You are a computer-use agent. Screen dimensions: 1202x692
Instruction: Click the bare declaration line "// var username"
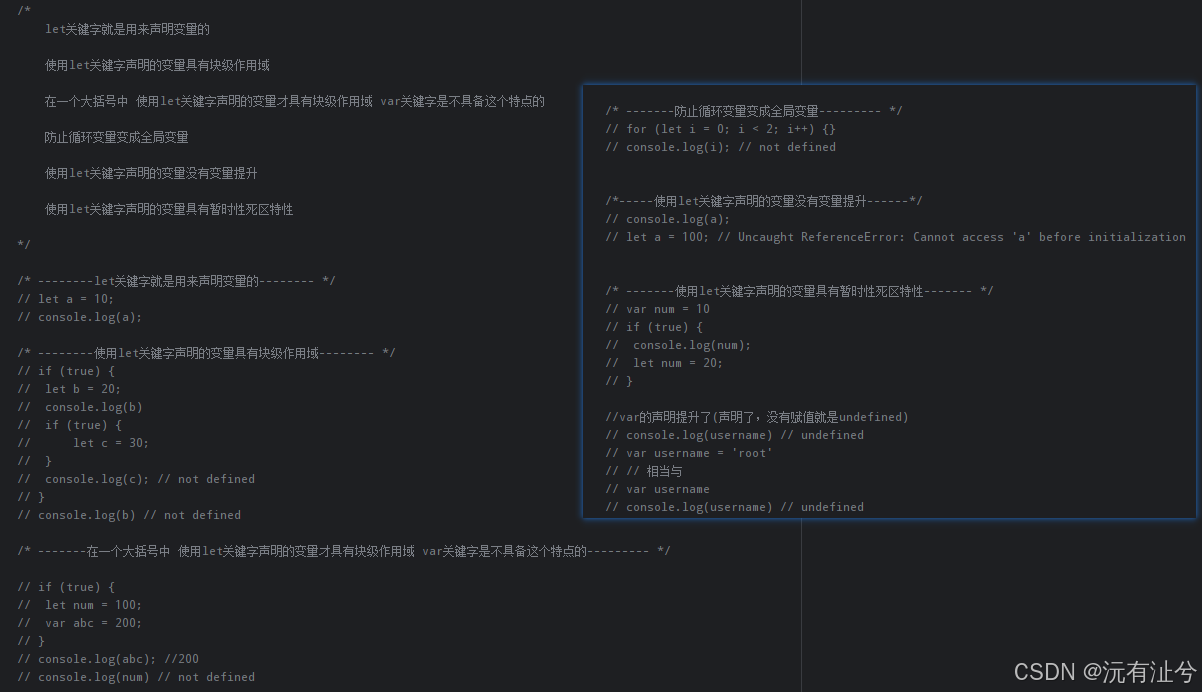coord(657,489)
